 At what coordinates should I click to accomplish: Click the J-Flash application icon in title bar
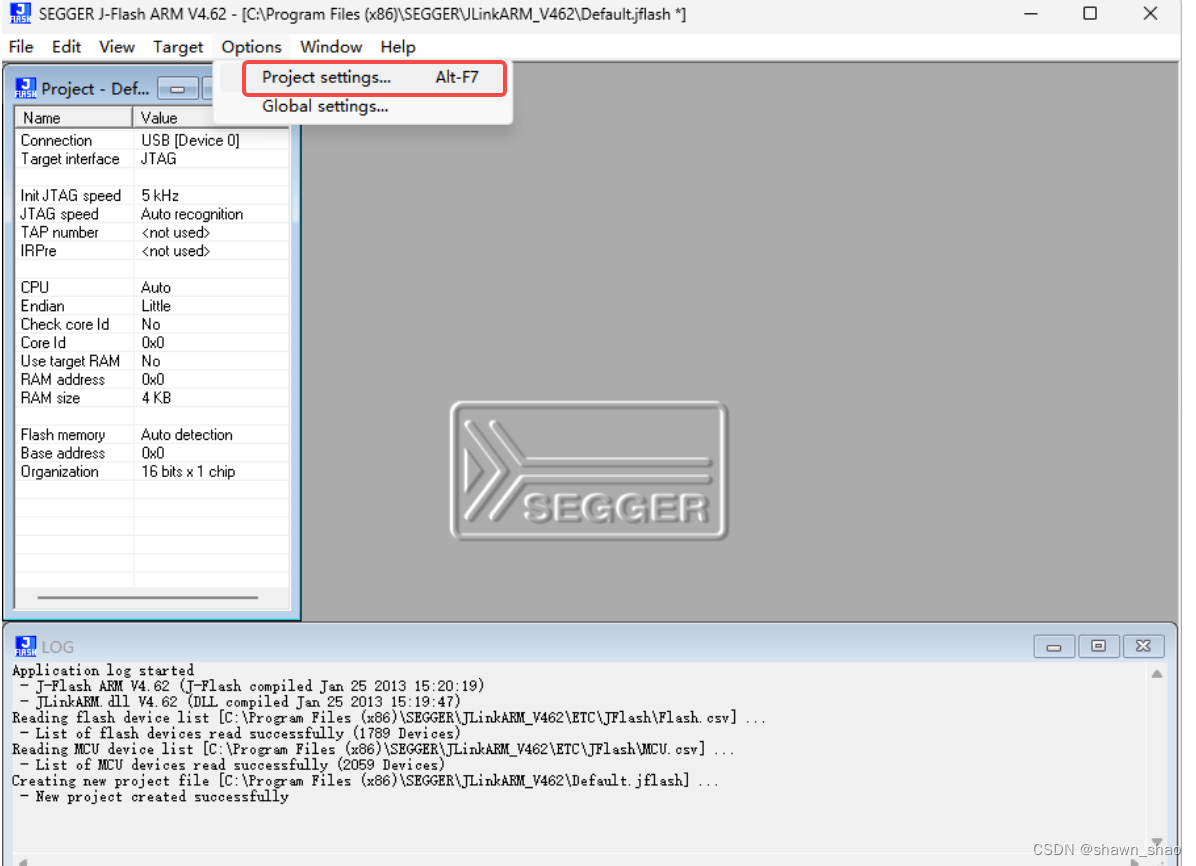[x=20, y=13]
